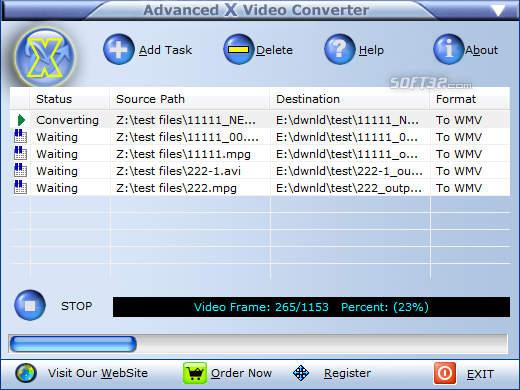Click the blue plus Add Task icon
The height and width of the screenshot is (390, 520).
[119, 49]
